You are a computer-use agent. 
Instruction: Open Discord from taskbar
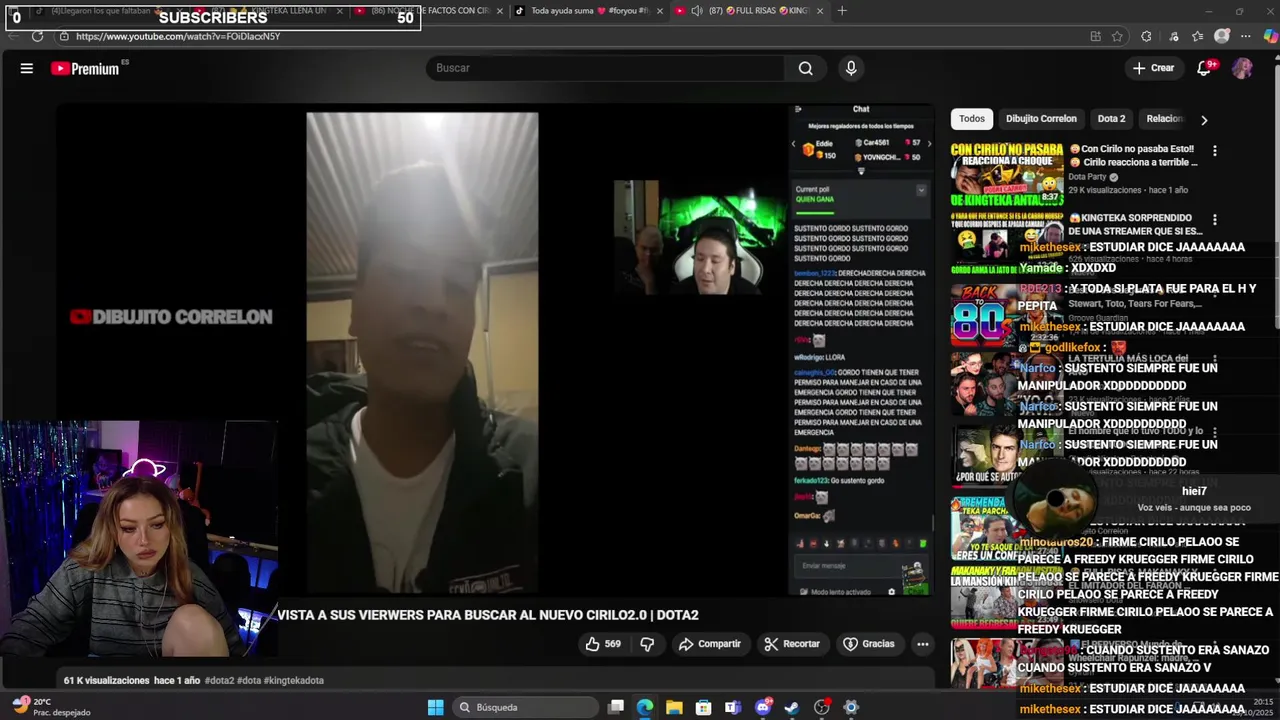click(763, 707)
